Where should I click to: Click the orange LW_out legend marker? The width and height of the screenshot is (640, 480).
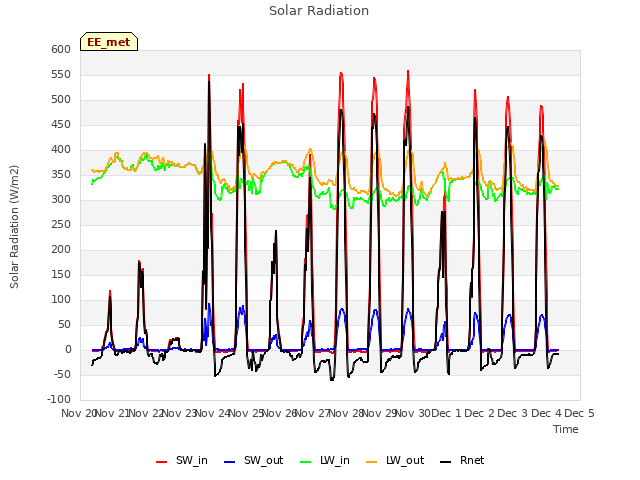[x=372, y=462]
